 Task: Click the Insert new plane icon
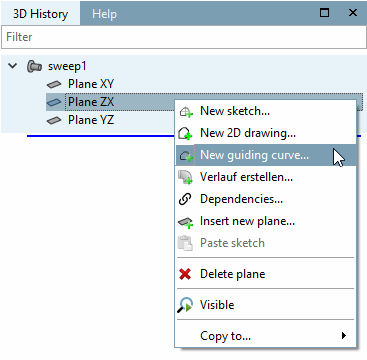click(x=186, y=222)
